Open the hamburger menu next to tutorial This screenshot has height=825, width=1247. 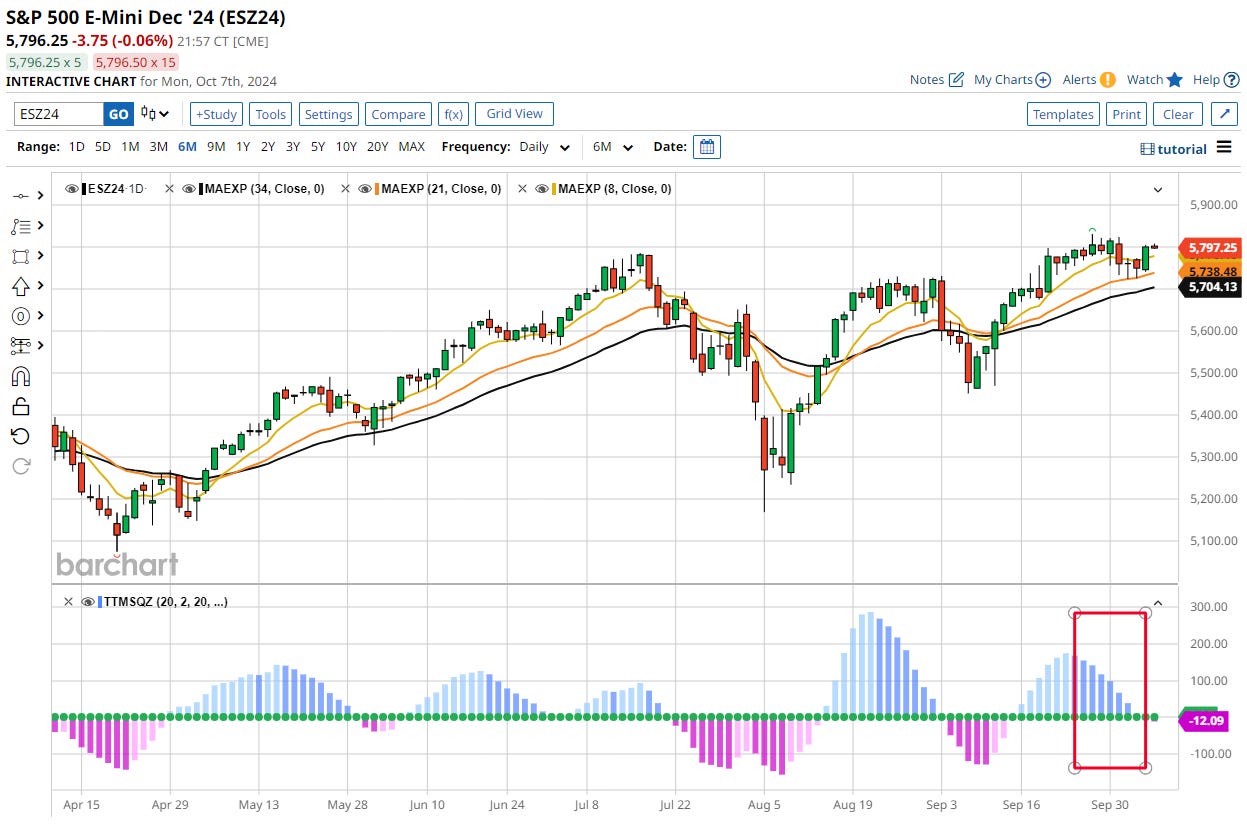pos(1225,148)
